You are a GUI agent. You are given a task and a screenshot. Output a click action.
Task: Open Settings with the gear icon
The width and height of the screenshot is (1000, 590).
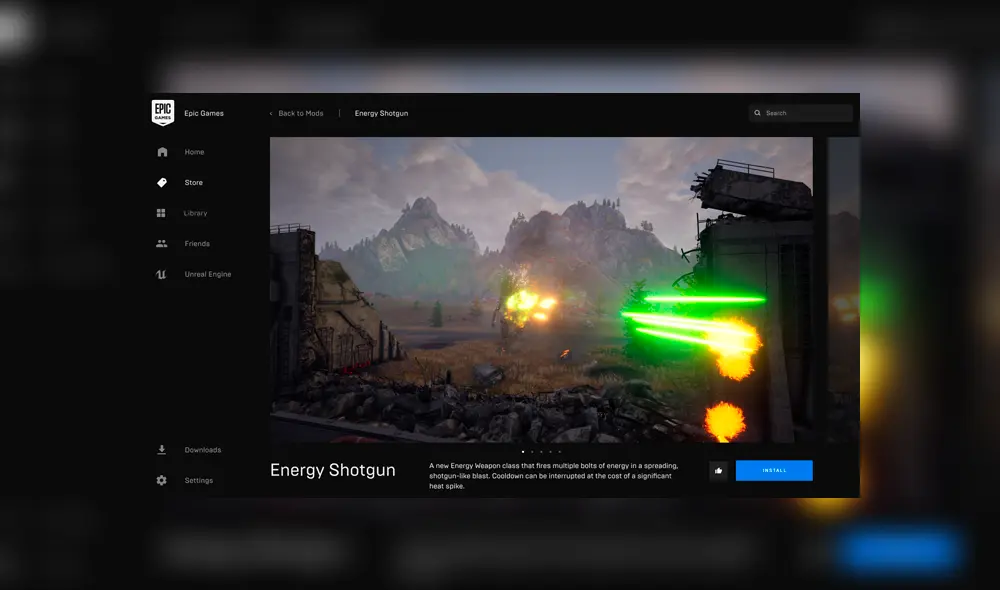161,480
